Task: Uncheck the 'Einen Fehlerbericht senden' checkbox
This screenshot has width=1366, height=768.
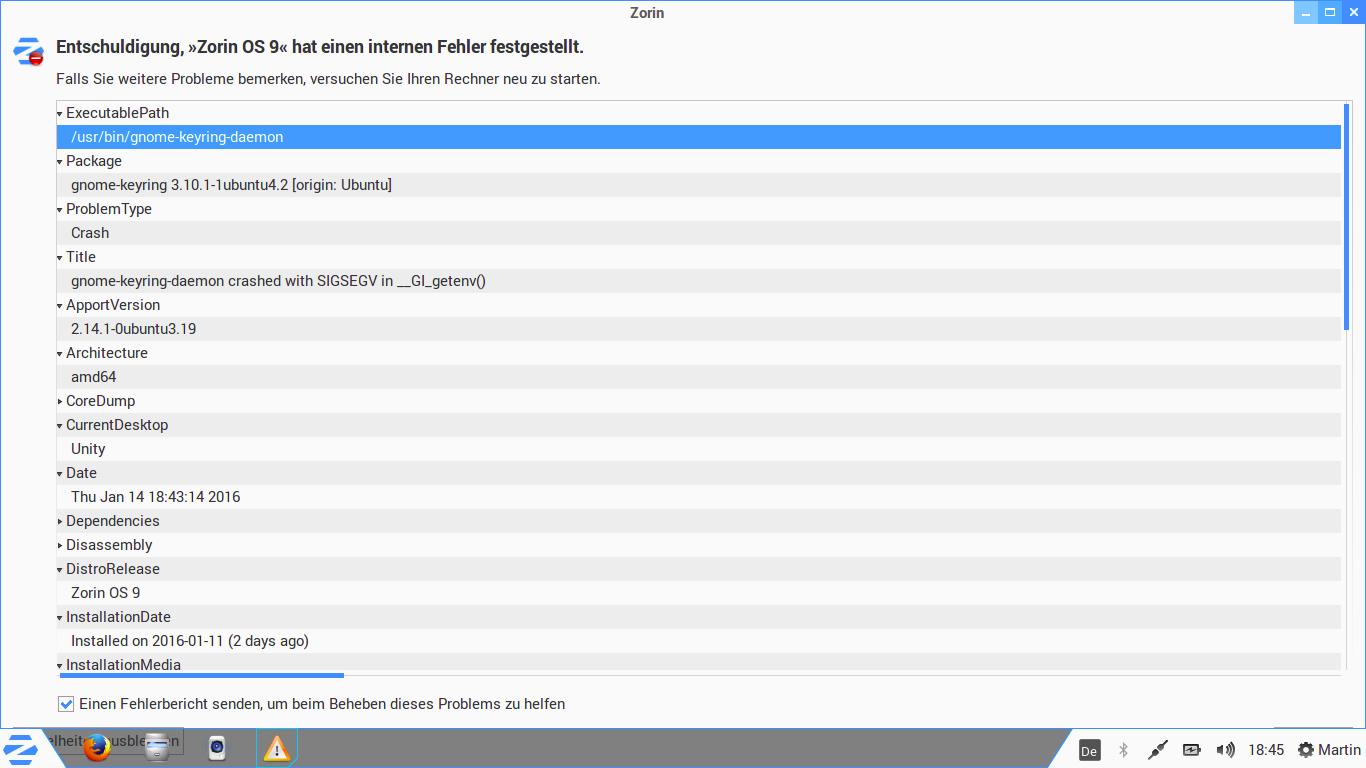Action: coord(66,704)
